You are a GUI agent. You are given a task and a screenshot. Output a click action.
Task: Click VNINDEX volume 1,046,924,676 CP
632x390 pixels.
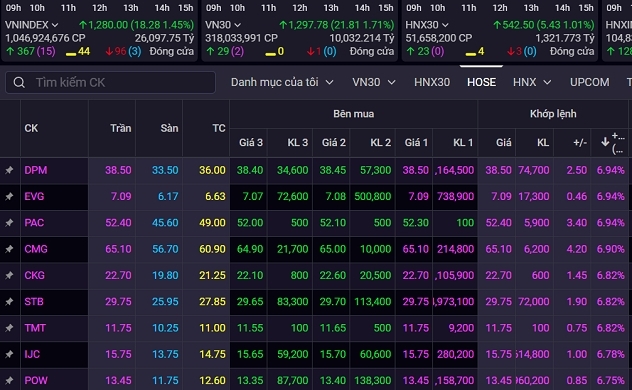pos(45,38)
